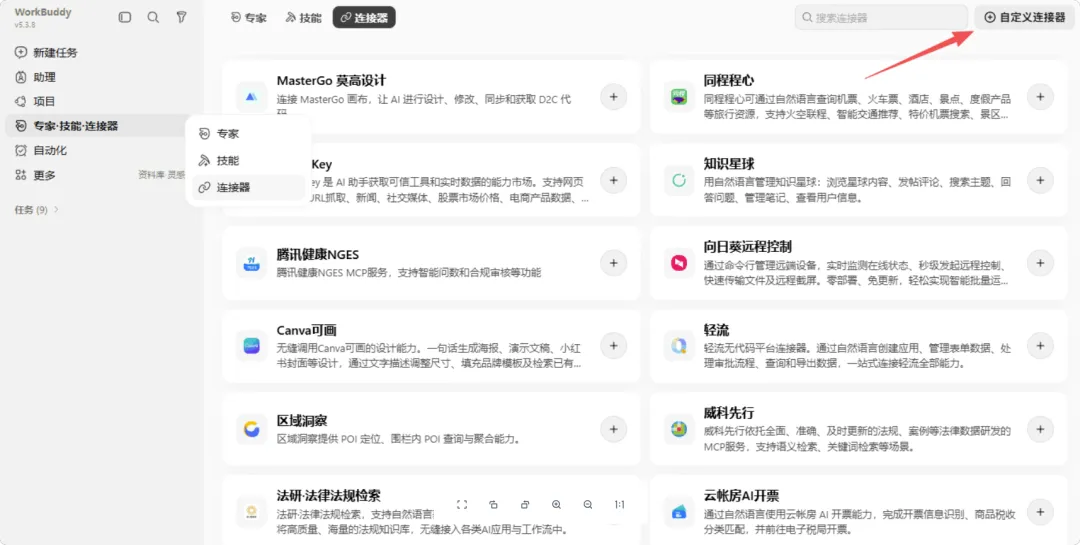Viewport: 1080px width, 545px height.
Task: Click the WorkBuddy app name
Action: (43, 12)
